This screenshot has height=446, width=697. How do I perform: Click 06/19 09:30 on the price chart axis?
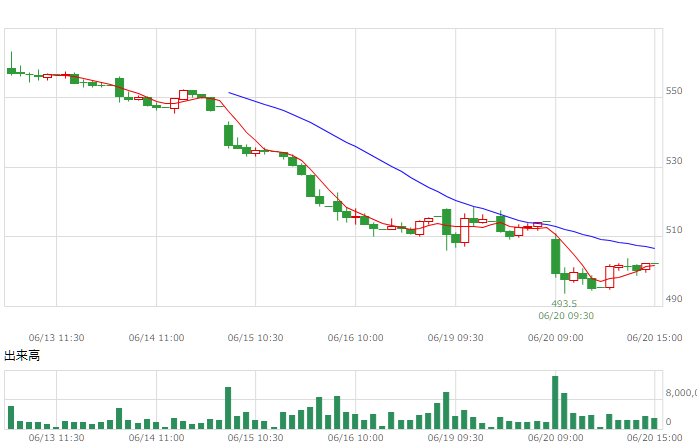(x=456, y=338)
